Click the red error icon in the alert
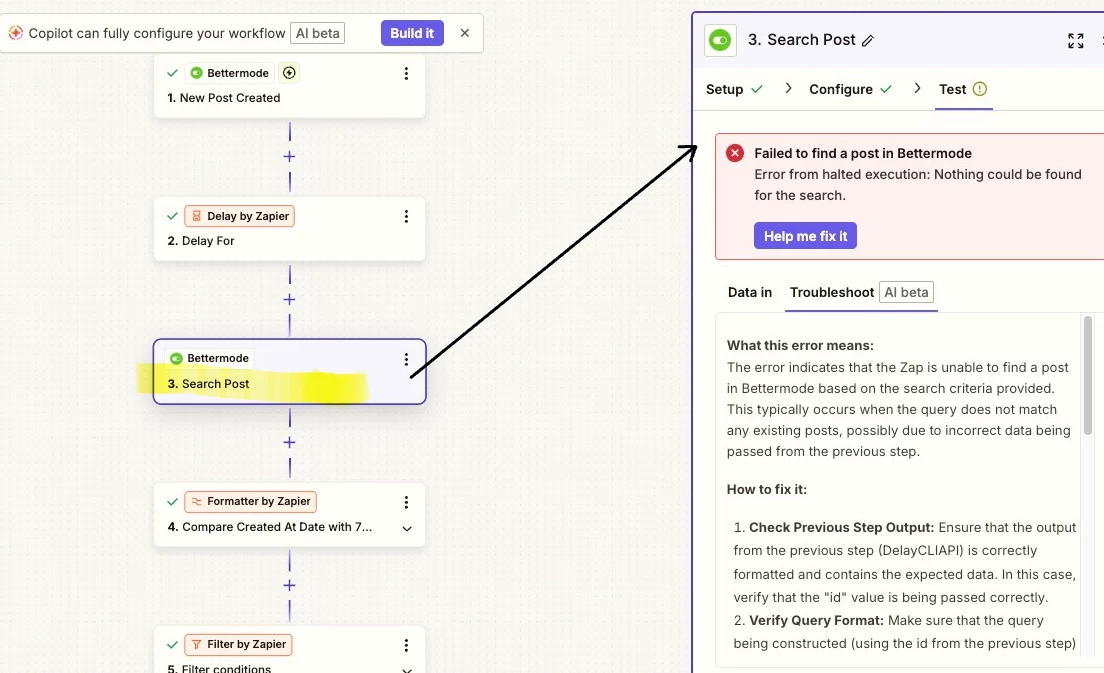Screen dimensions: 1104x673 coord(735,153)
